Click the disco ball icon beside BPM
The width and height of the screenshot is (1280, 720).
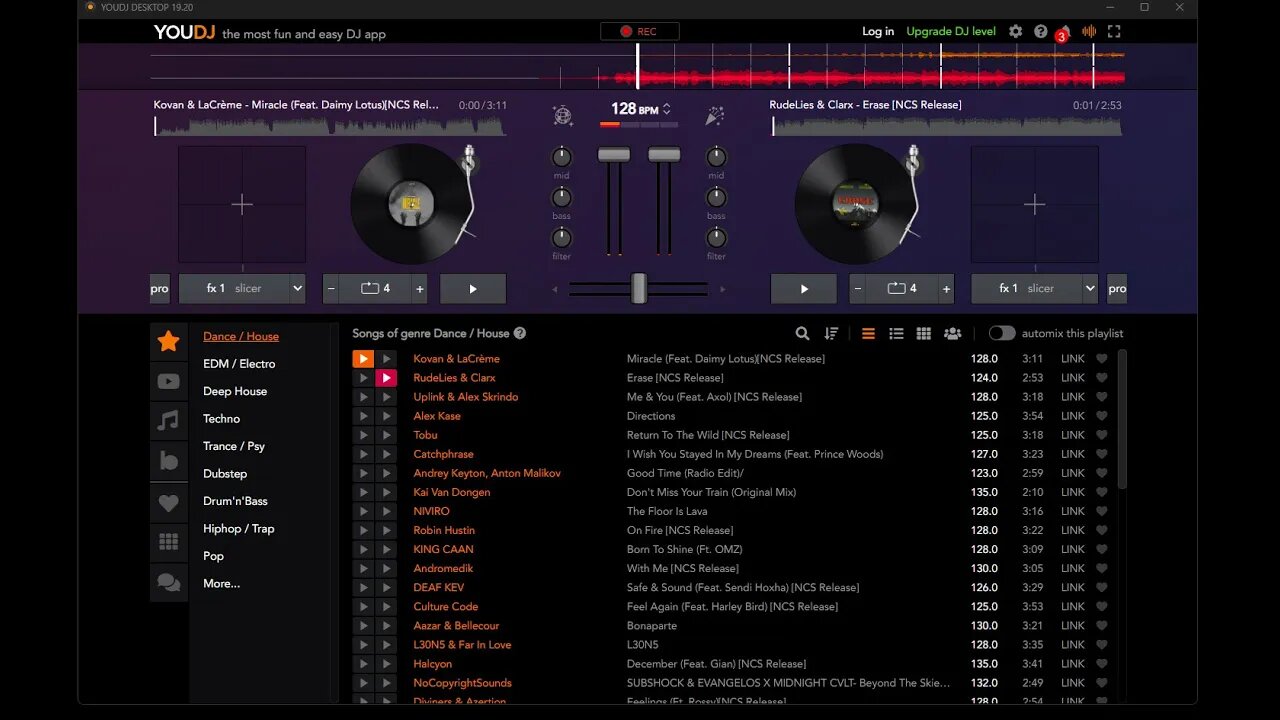click(x=563, y=116)
